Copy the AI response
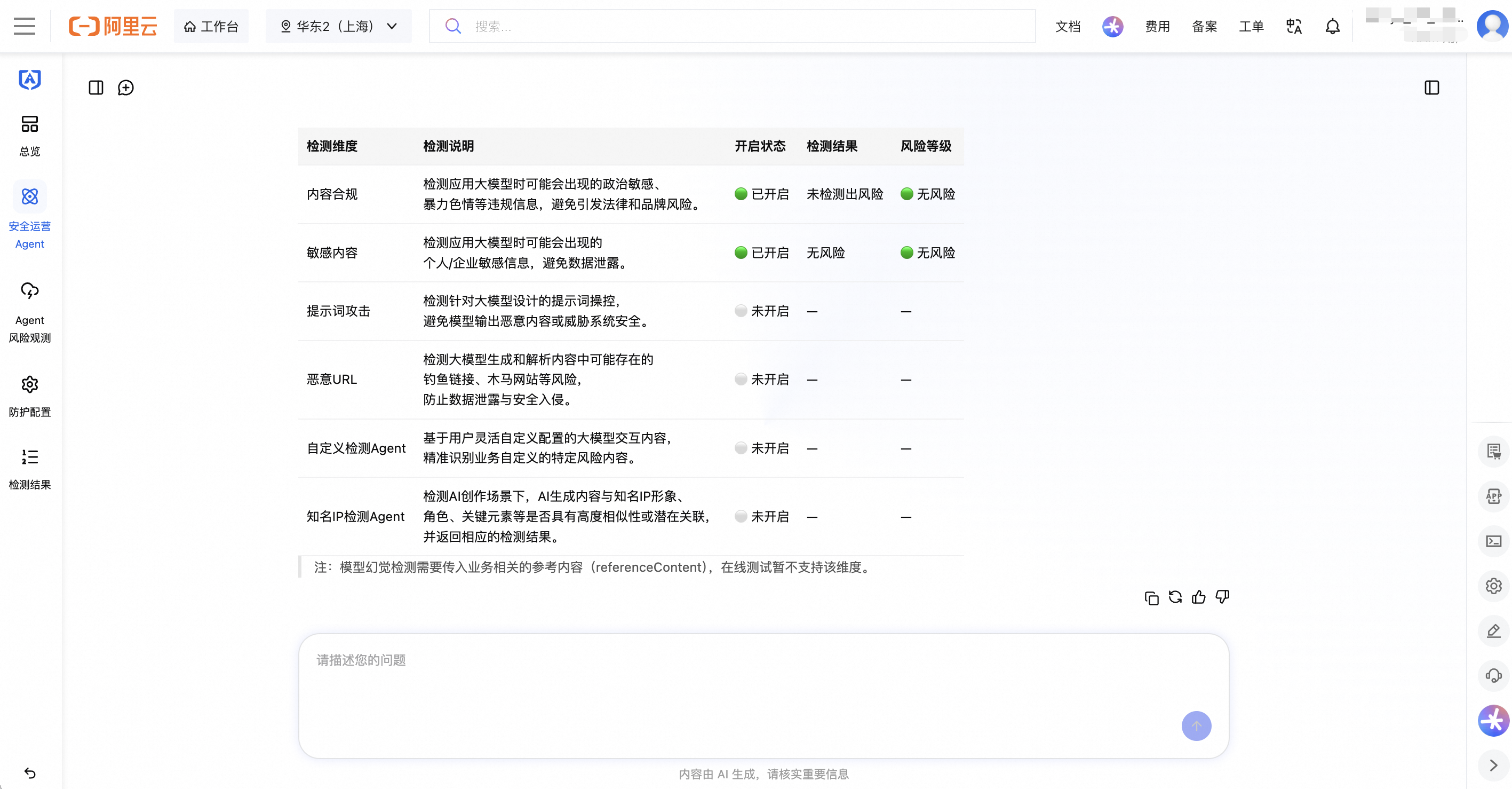 [1152, 597]
